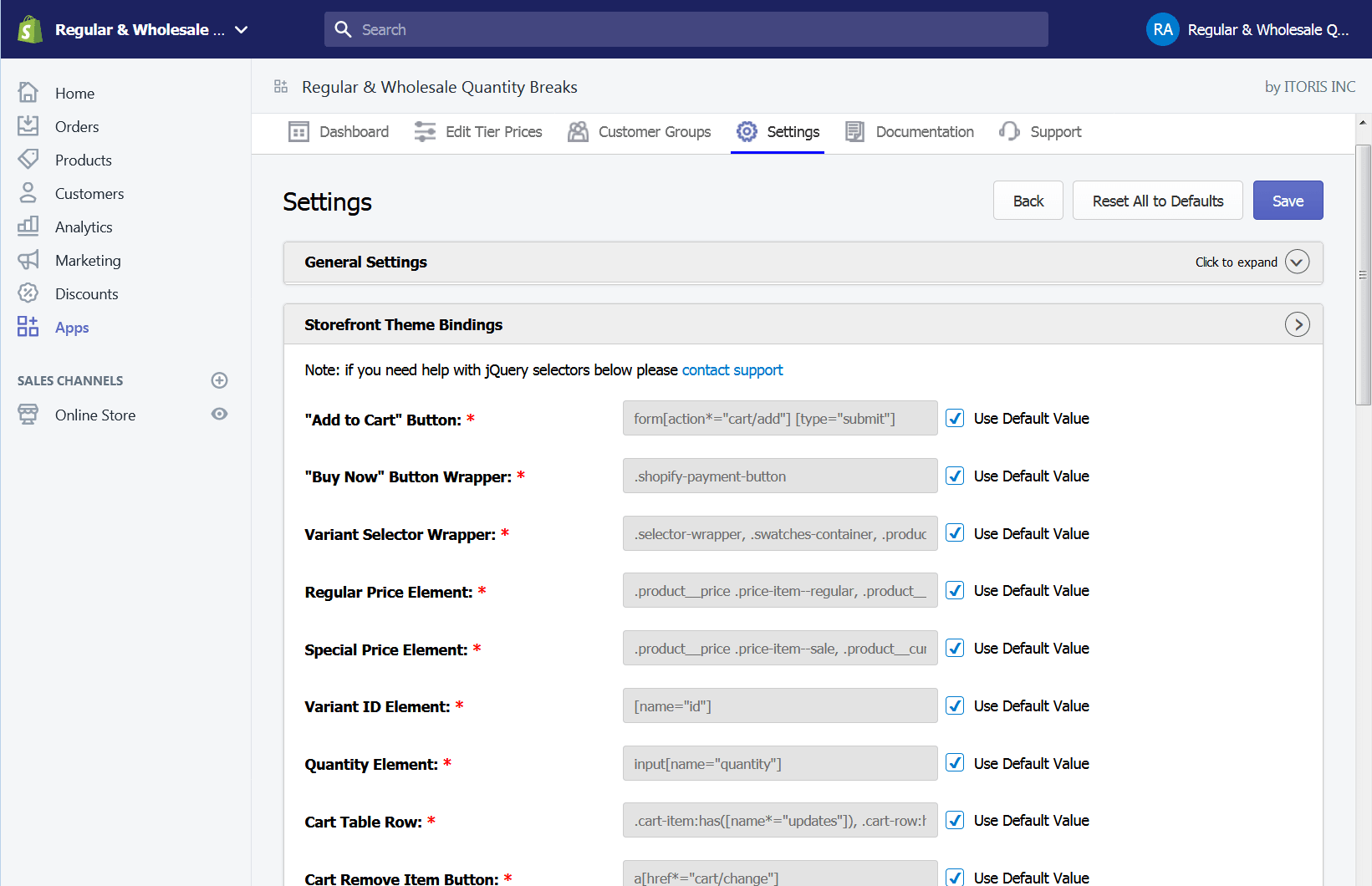Screen dimensions: 1372x886
Task: Toggle default value for Cart Table Row
Action: pyautogui.click(x=955, y=820)
